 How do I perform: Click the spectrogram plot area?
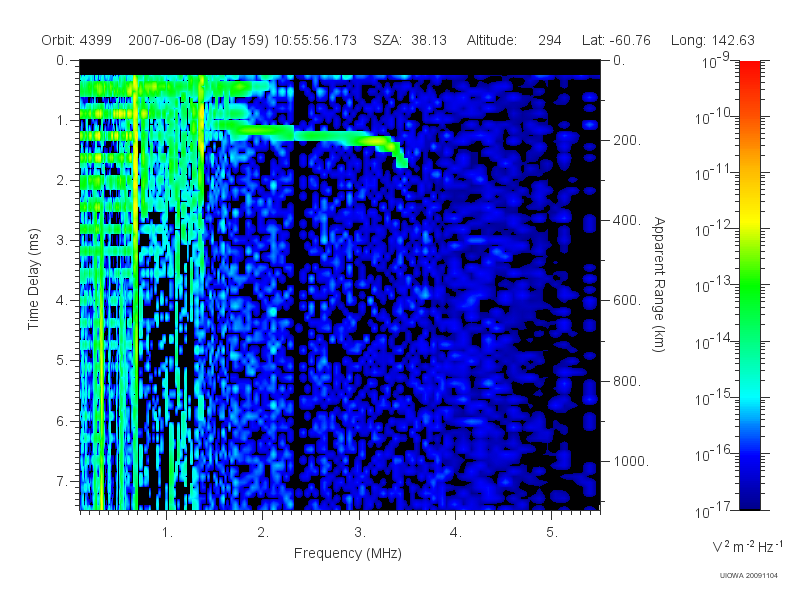pos(340,285)
